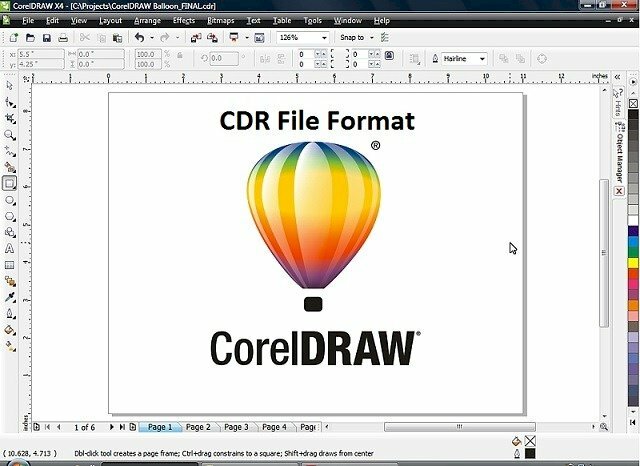Switch to the Page 3 tab
Screen dimensions: 640x466
[x=236, y=427]
